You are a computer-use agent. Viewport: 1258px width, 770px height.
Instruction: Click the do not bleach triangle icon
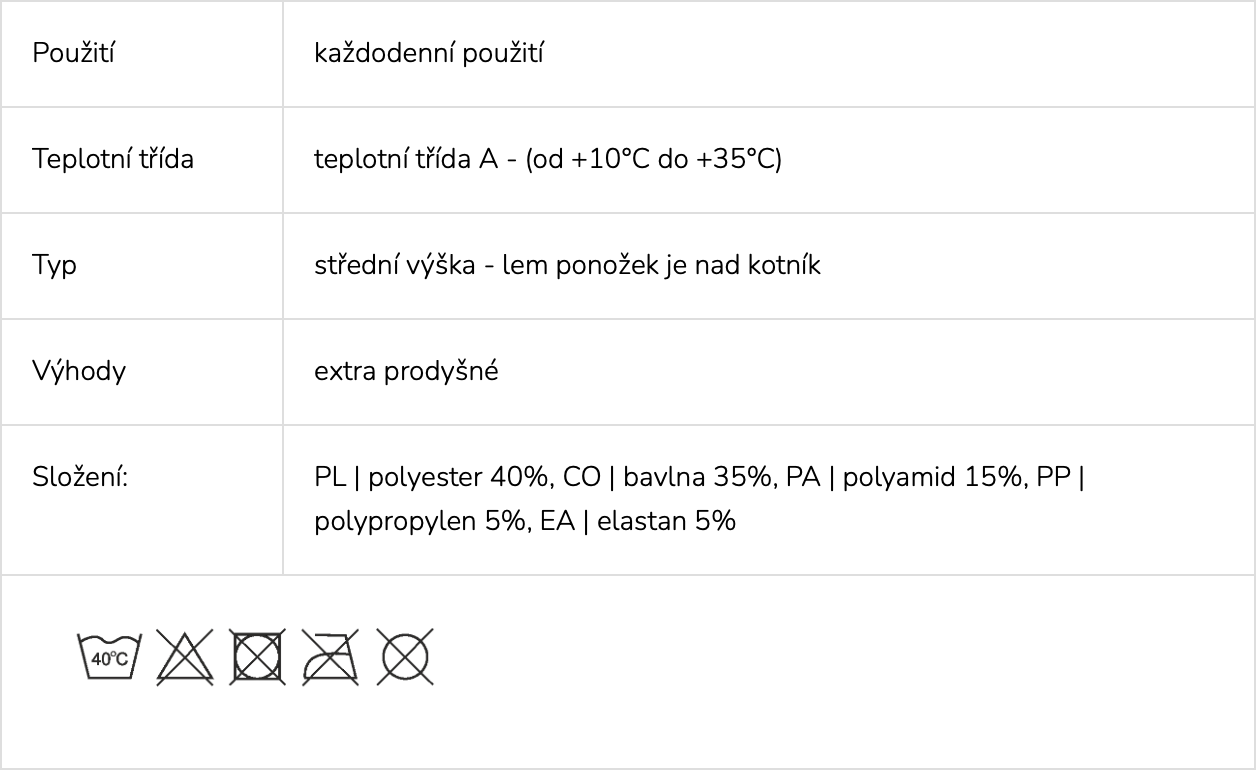tap(185, 657)
